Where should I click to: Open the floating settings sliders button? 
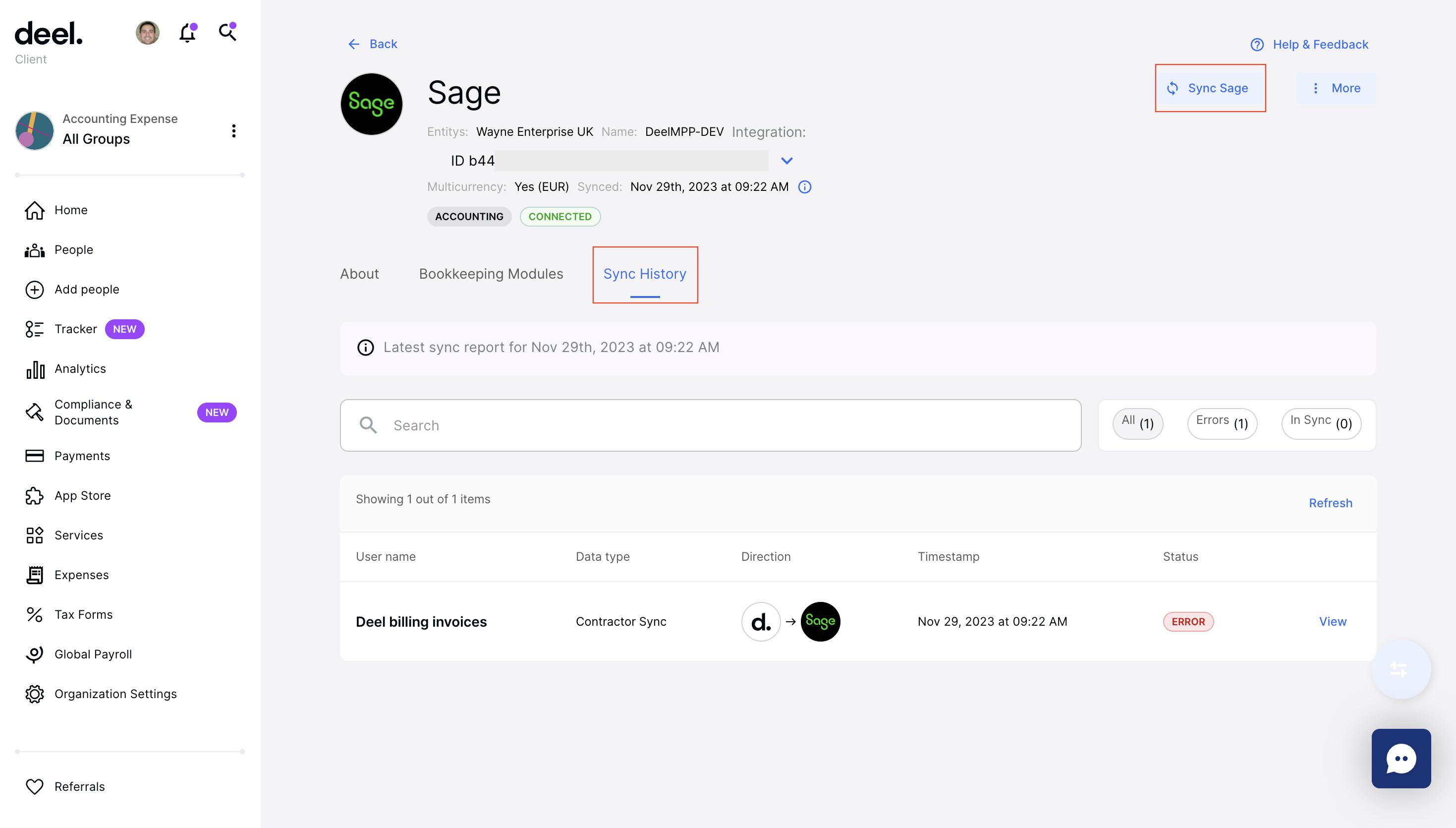tap(1400, 669)
